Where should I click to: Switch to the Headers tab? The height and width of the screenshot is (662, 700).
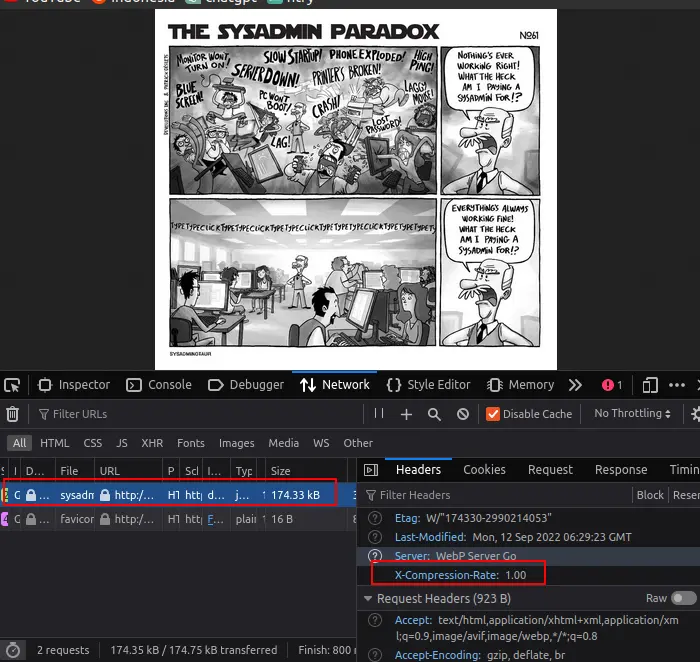pos(418,470)
